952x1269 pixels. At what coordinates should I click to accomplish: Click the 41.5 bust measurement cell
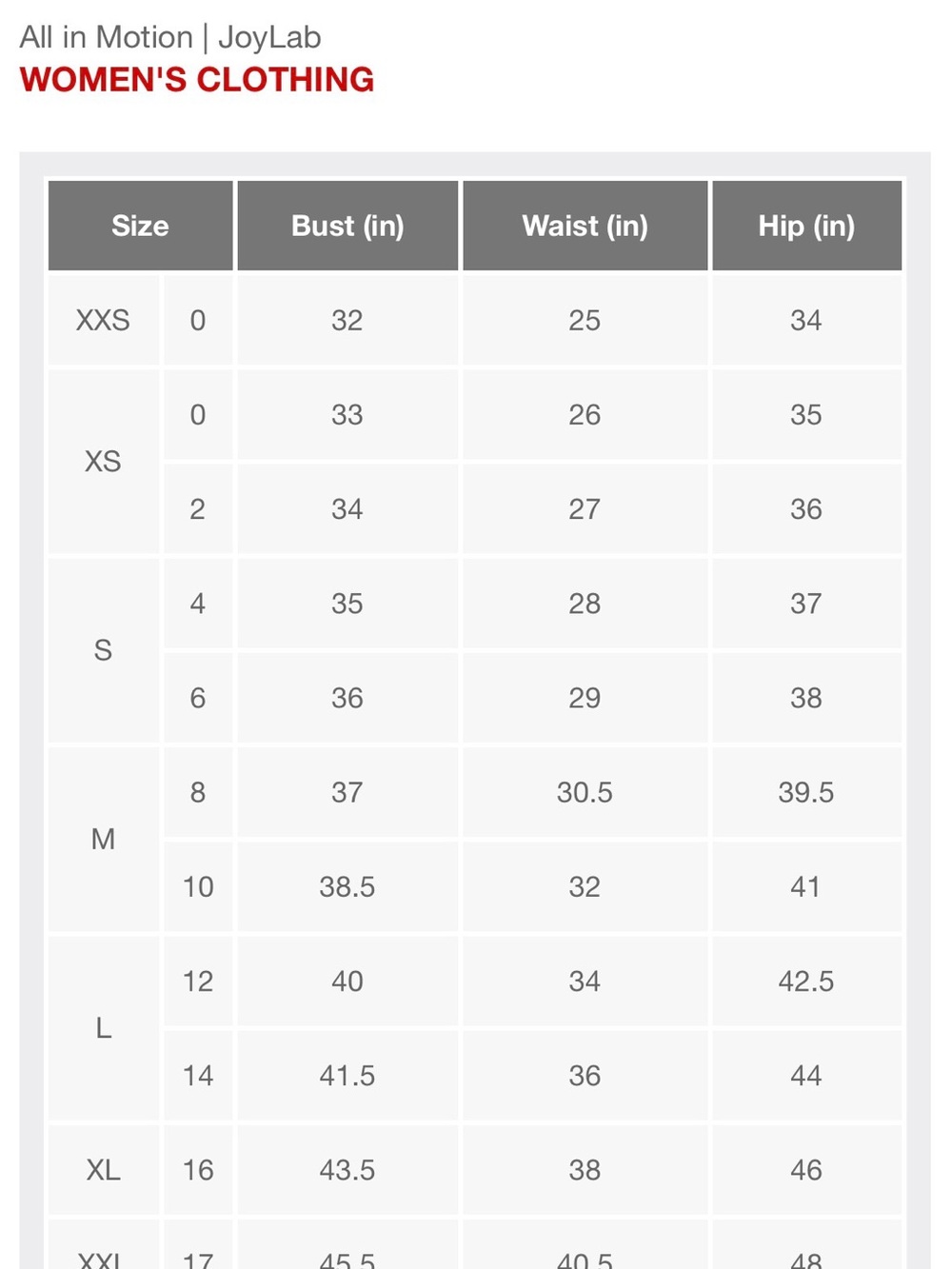click(x=347, y=1076)
